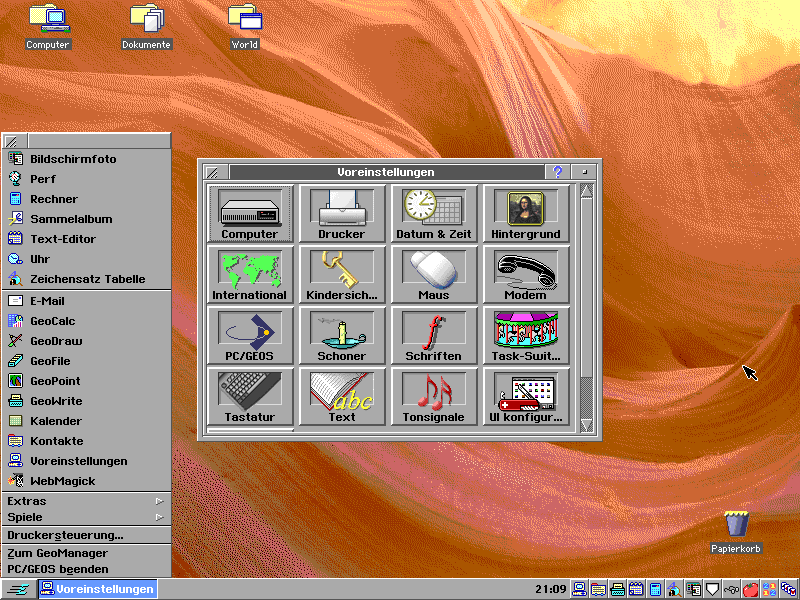Open the Schoner screensaver module

[342, 335]
